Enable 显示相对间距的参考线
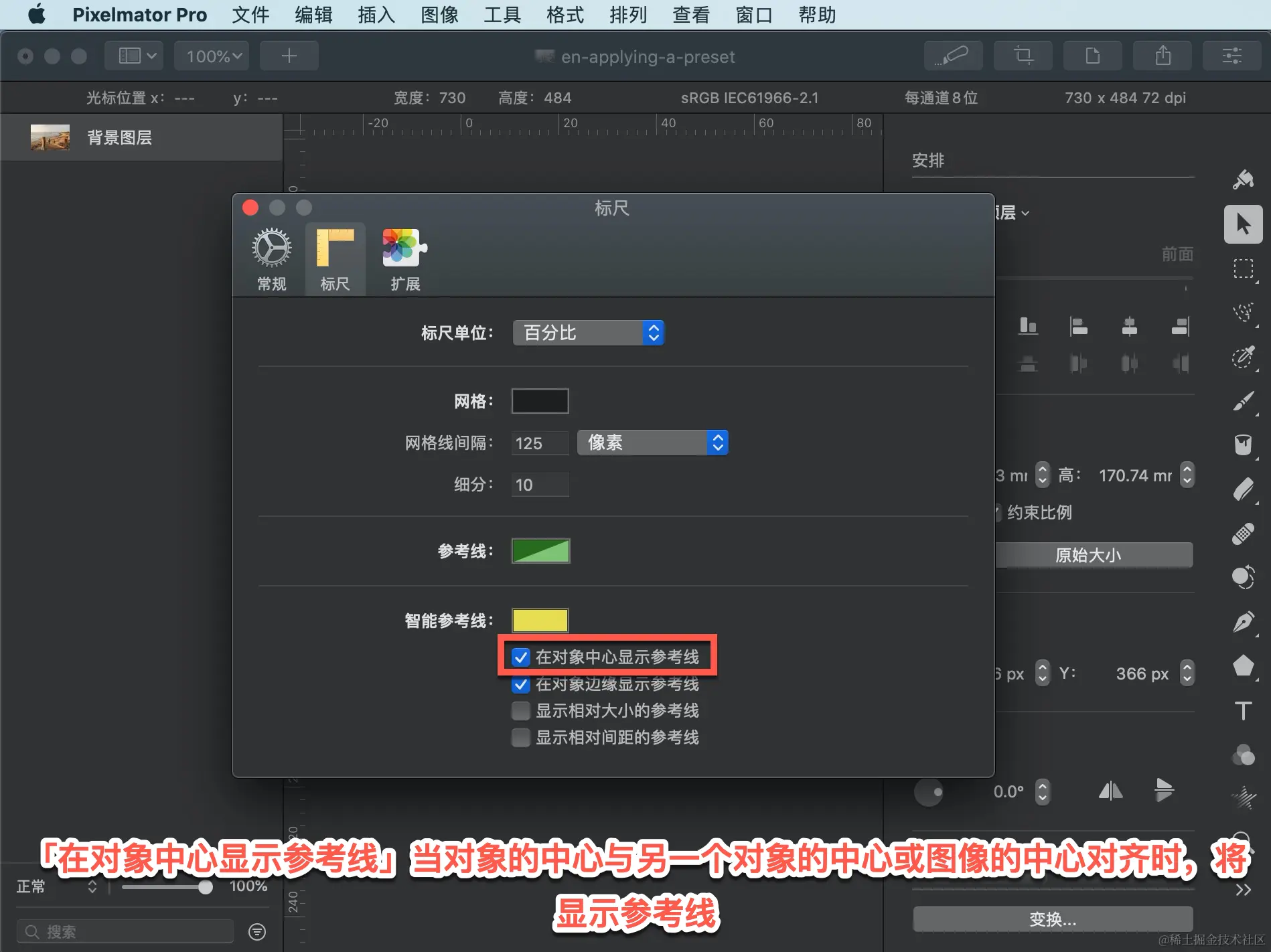The height and width of the screenshot is (952, 1271). click(521, 737)
